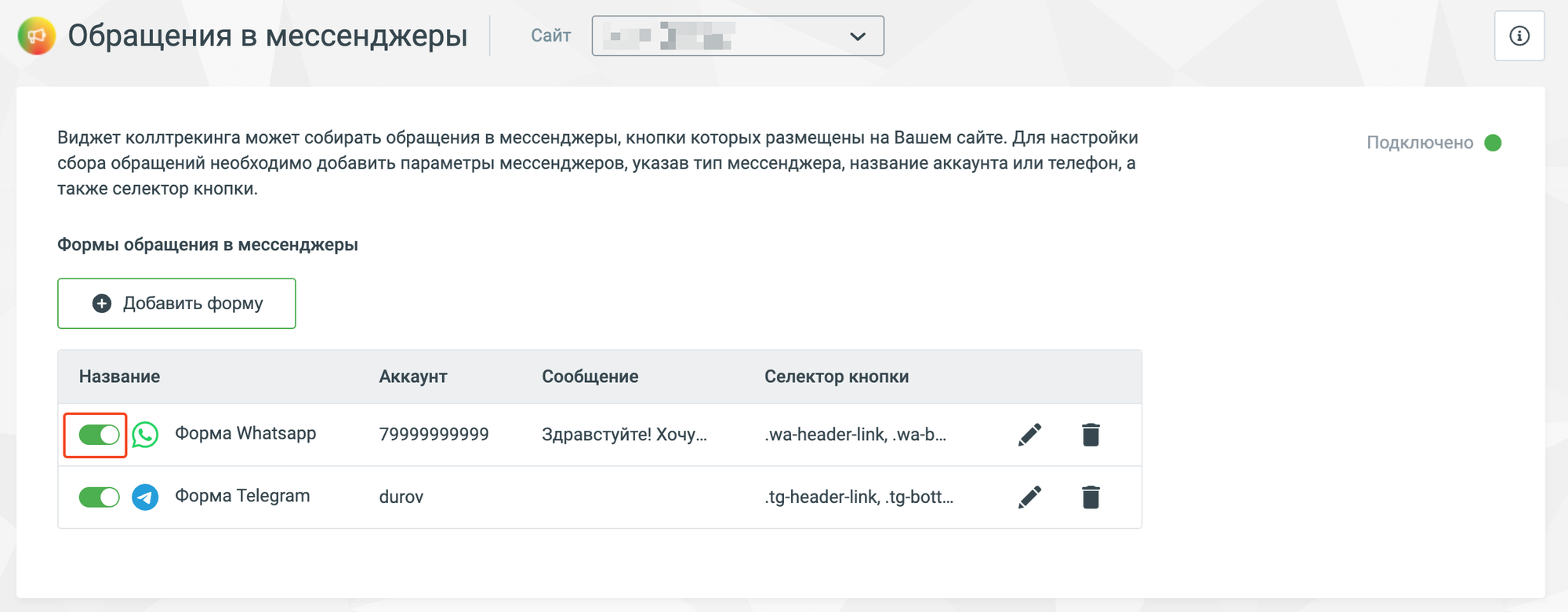Disable the Форма Telegram toggle
This screenshot has width=1568, height=612.
[x=99, y=497]
